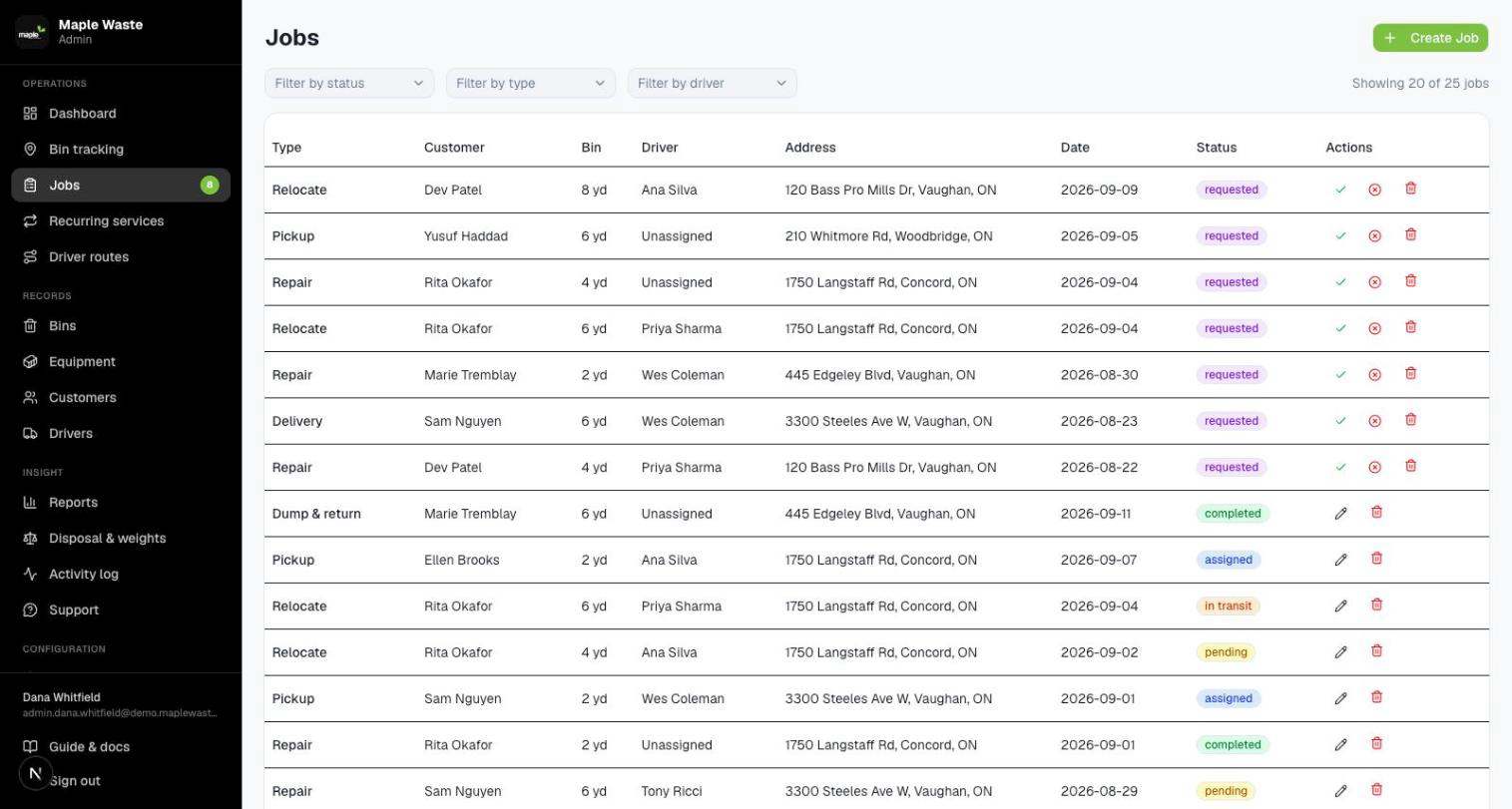Edit Sam Nguyen's pending repair job
This screenshot has height=809, width=1512.
click(1340, 791)
